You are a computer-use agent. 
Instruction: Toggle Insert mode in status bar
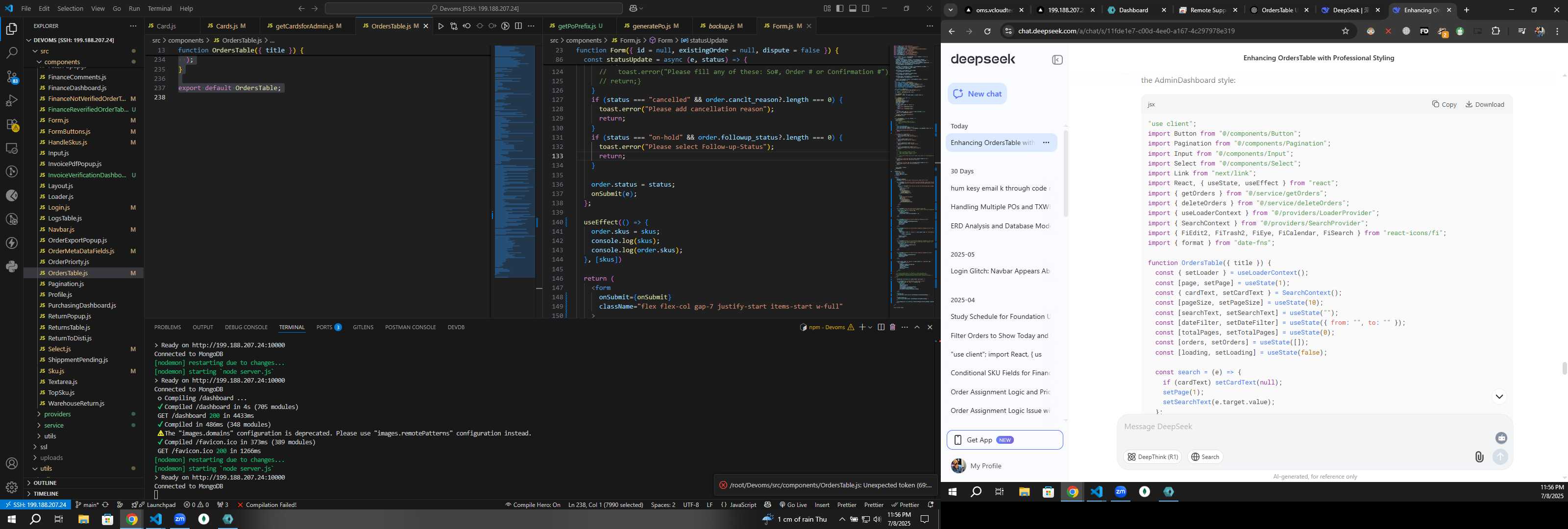point(822,505)
